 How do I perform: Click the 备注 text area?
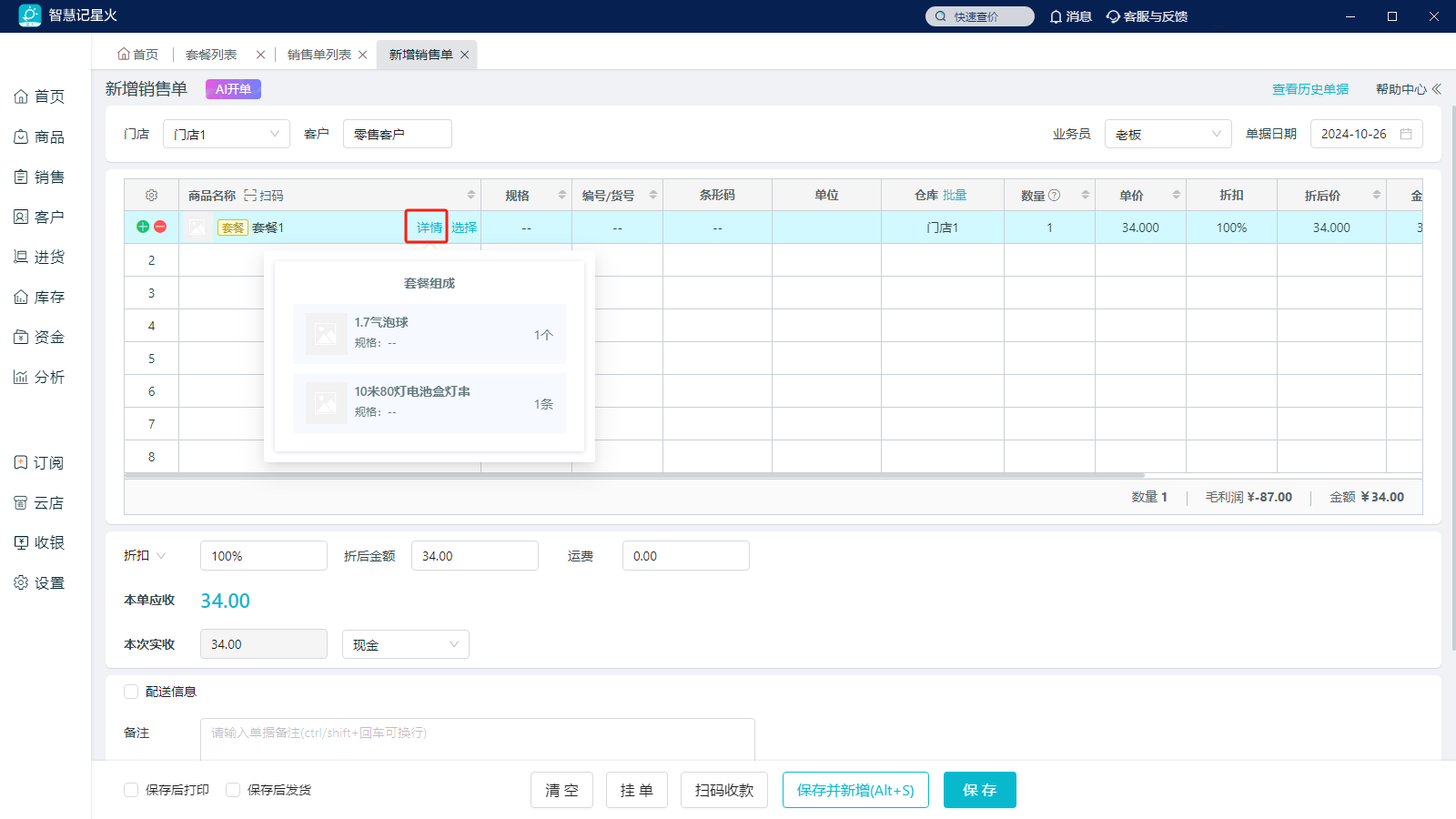pyautogui.click(x=478, y=739)
